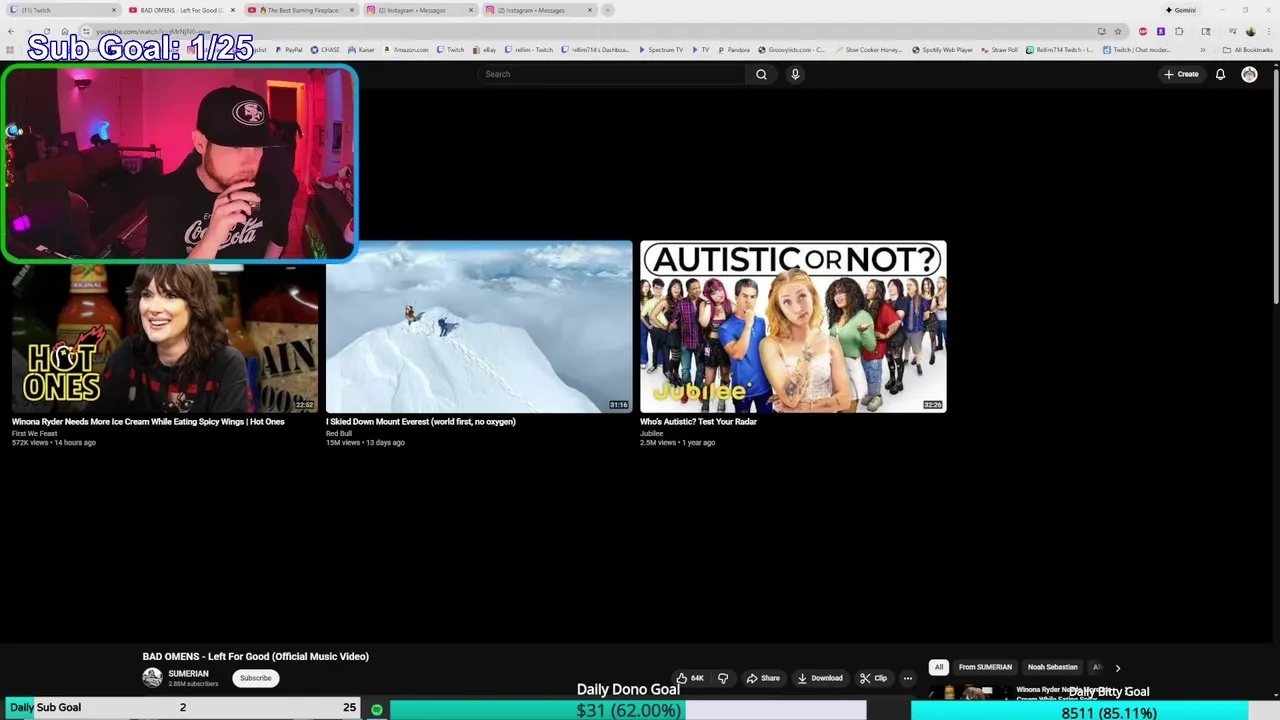1280x720 pixels.
Task: Share the BAD OMENS video
Action: [x=763, y=678]
